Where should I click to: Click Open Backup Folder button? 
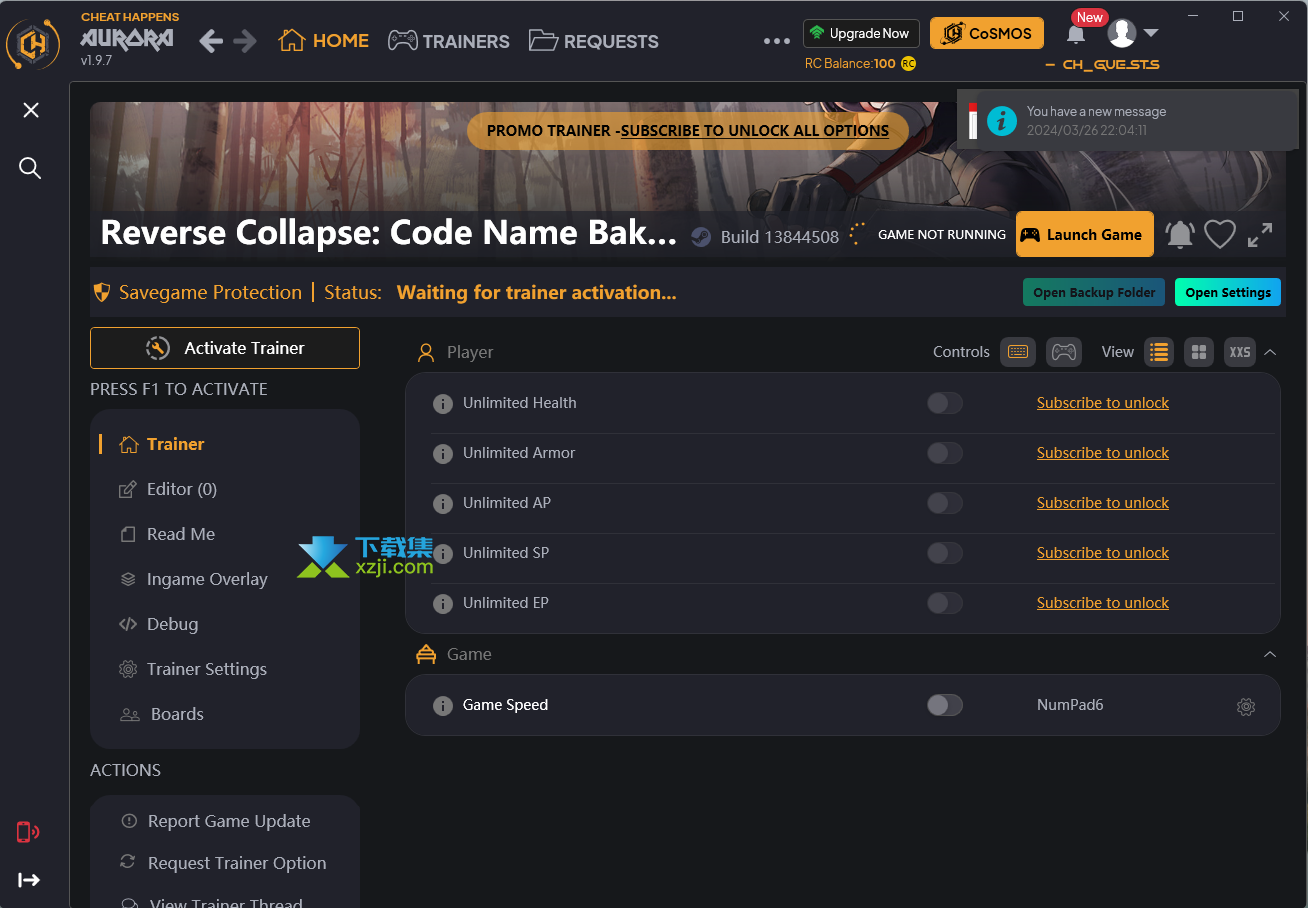pos(1094,292)
